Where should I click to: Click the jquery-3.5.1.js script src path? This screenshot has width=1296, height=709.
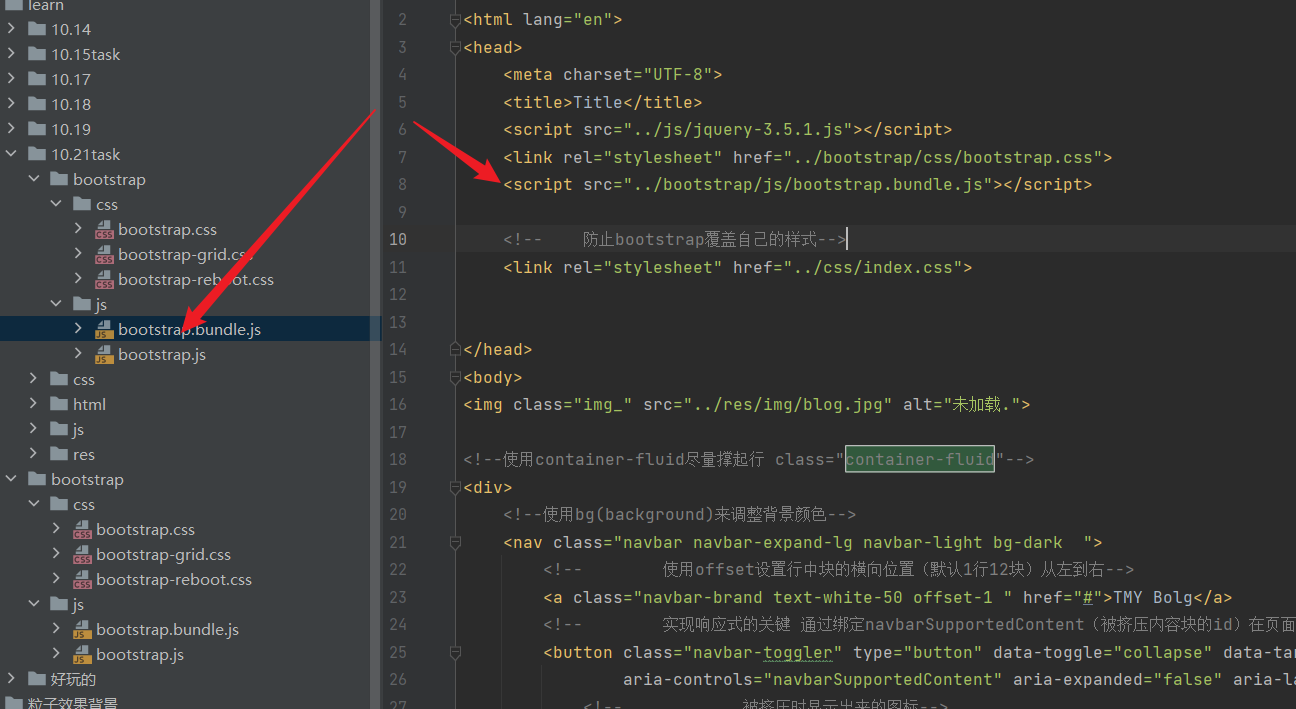[x=738, y=130]
